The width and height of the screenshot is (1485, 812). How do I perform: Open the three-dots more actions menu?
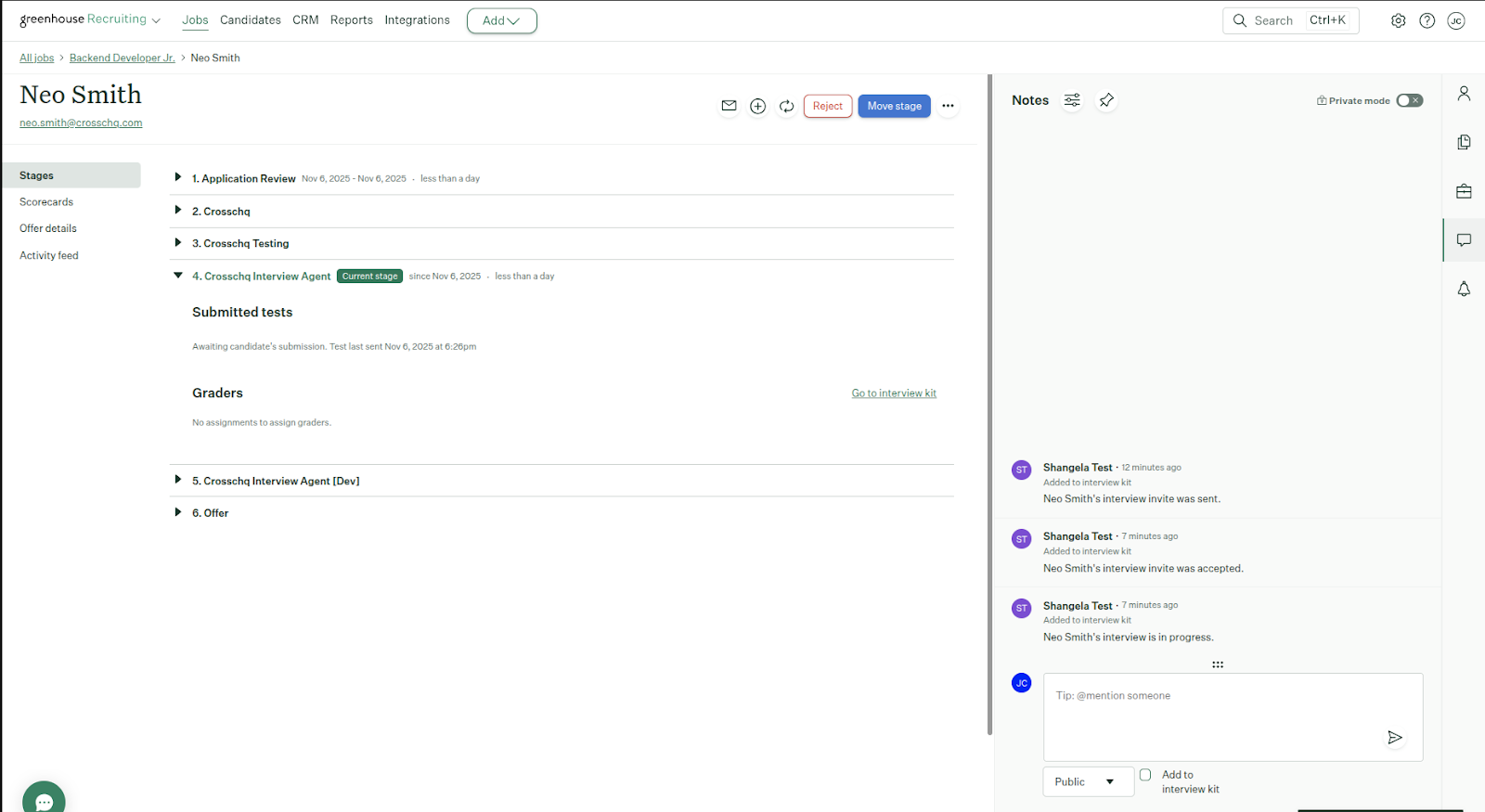click(x=948, y=106)
